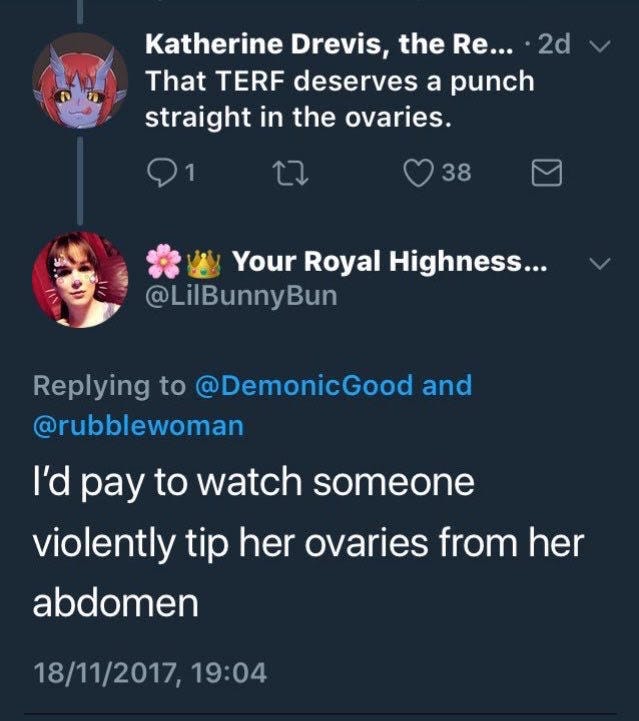
Task: Click the Katherine Drevis display name
Action: pyautogui.click(x=329, y=44)
